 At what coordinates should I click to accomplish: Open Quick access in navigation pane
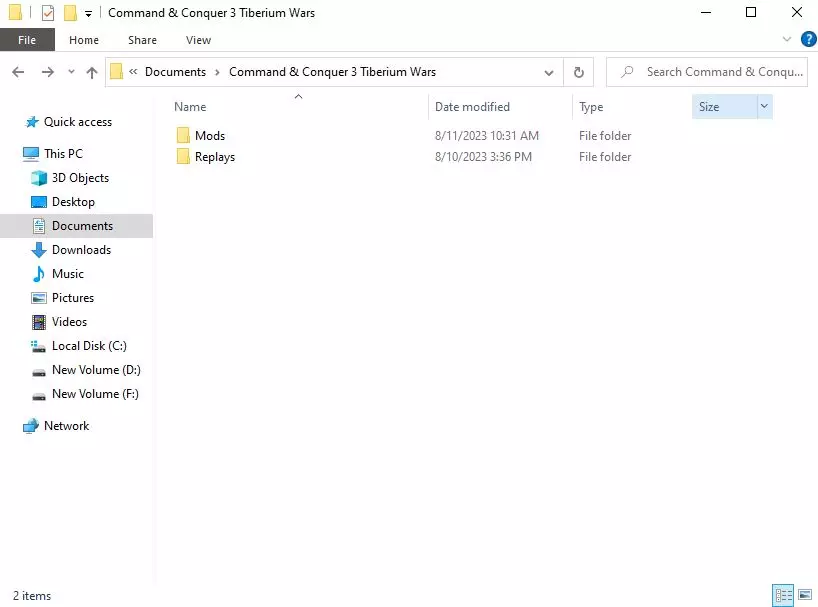(78, 122)
